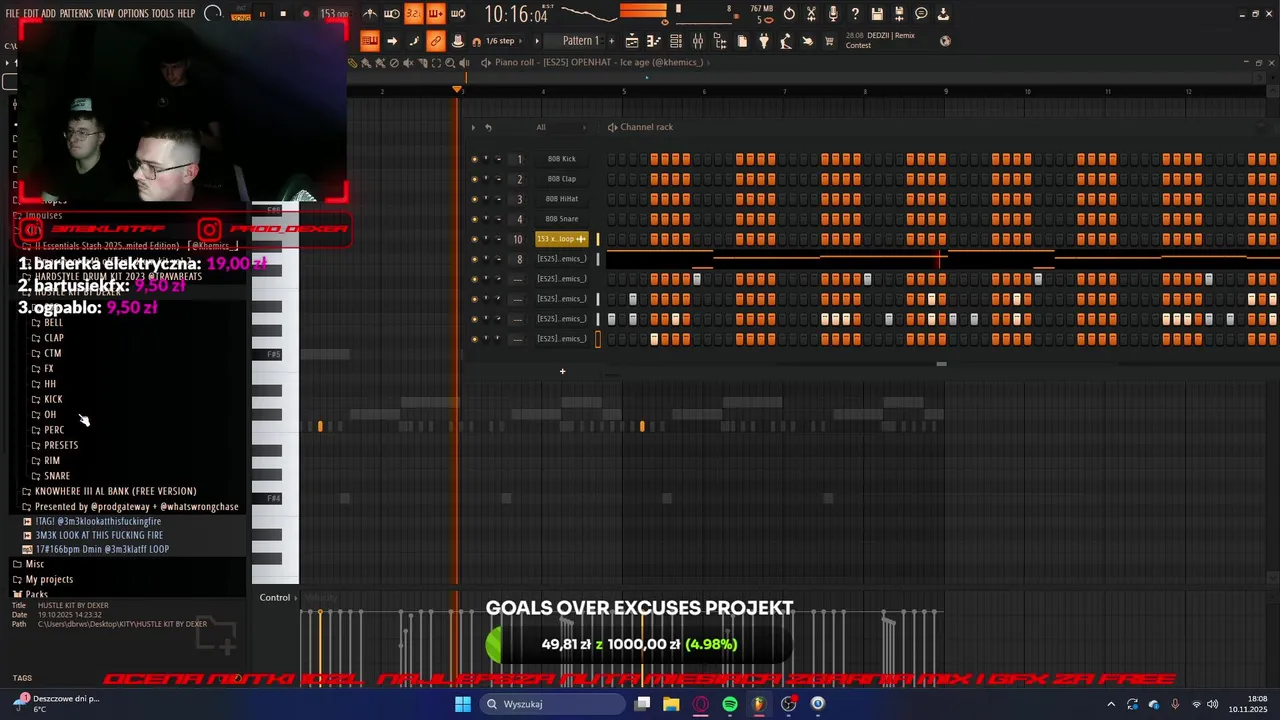
Task: Open the SNARE folder in the browser
Action: point(57,476)
